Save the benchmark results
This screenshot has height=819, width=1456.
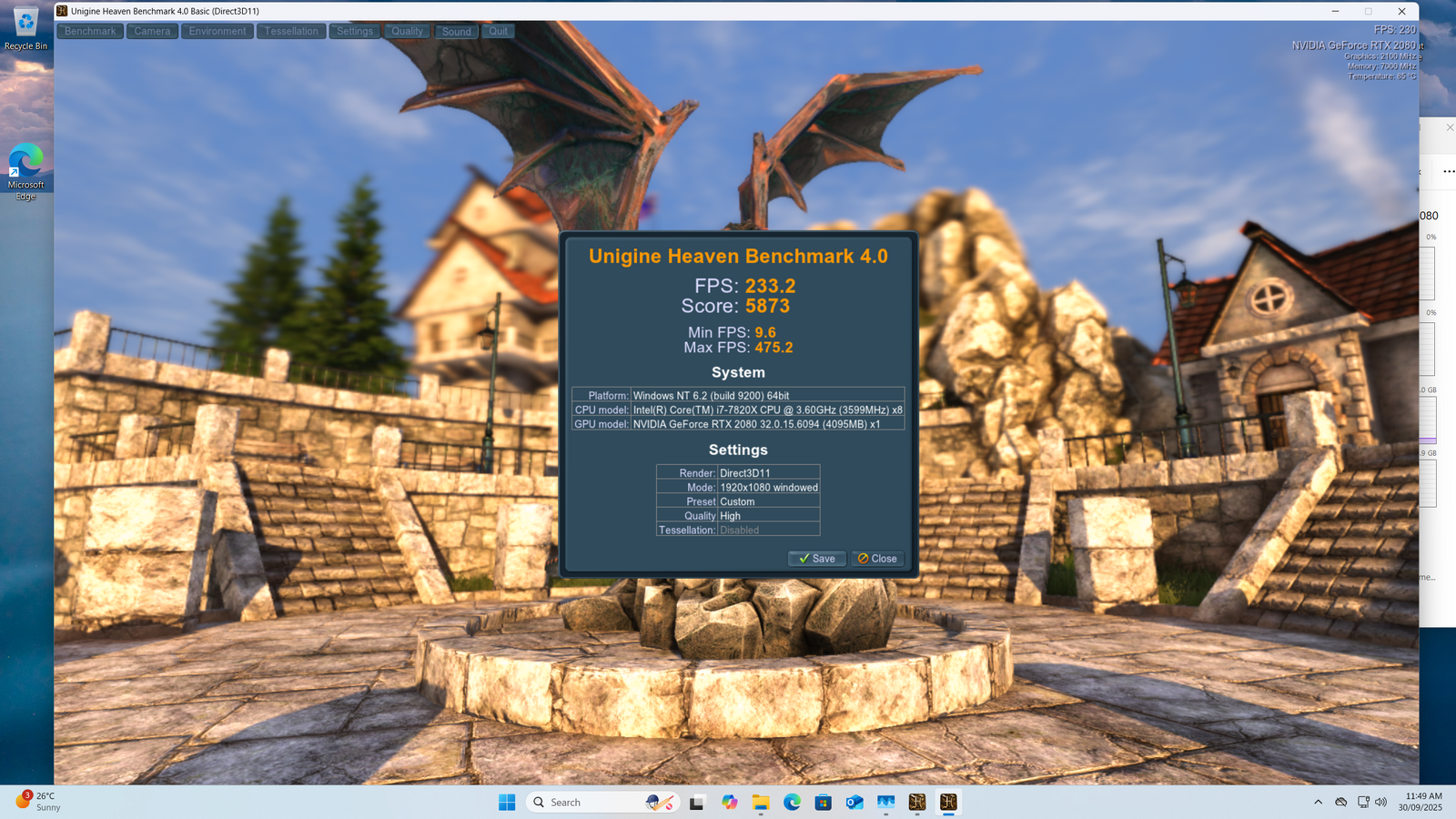tap(816, 559)
